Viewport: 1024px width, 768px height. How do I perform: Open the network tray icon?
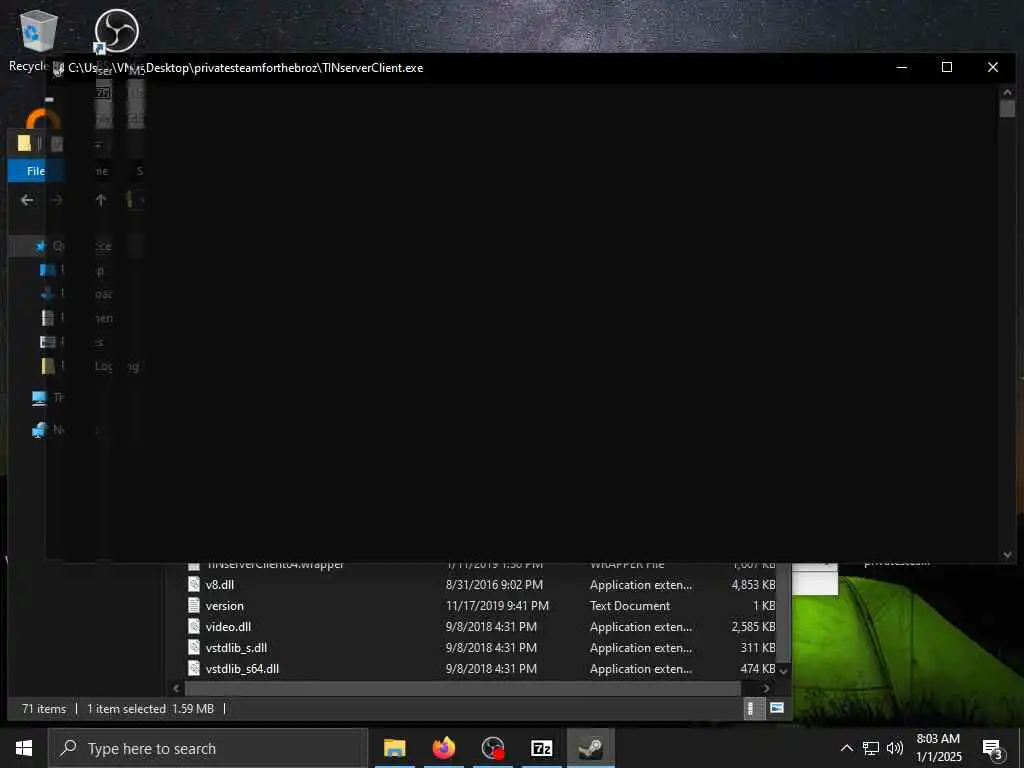871,748
